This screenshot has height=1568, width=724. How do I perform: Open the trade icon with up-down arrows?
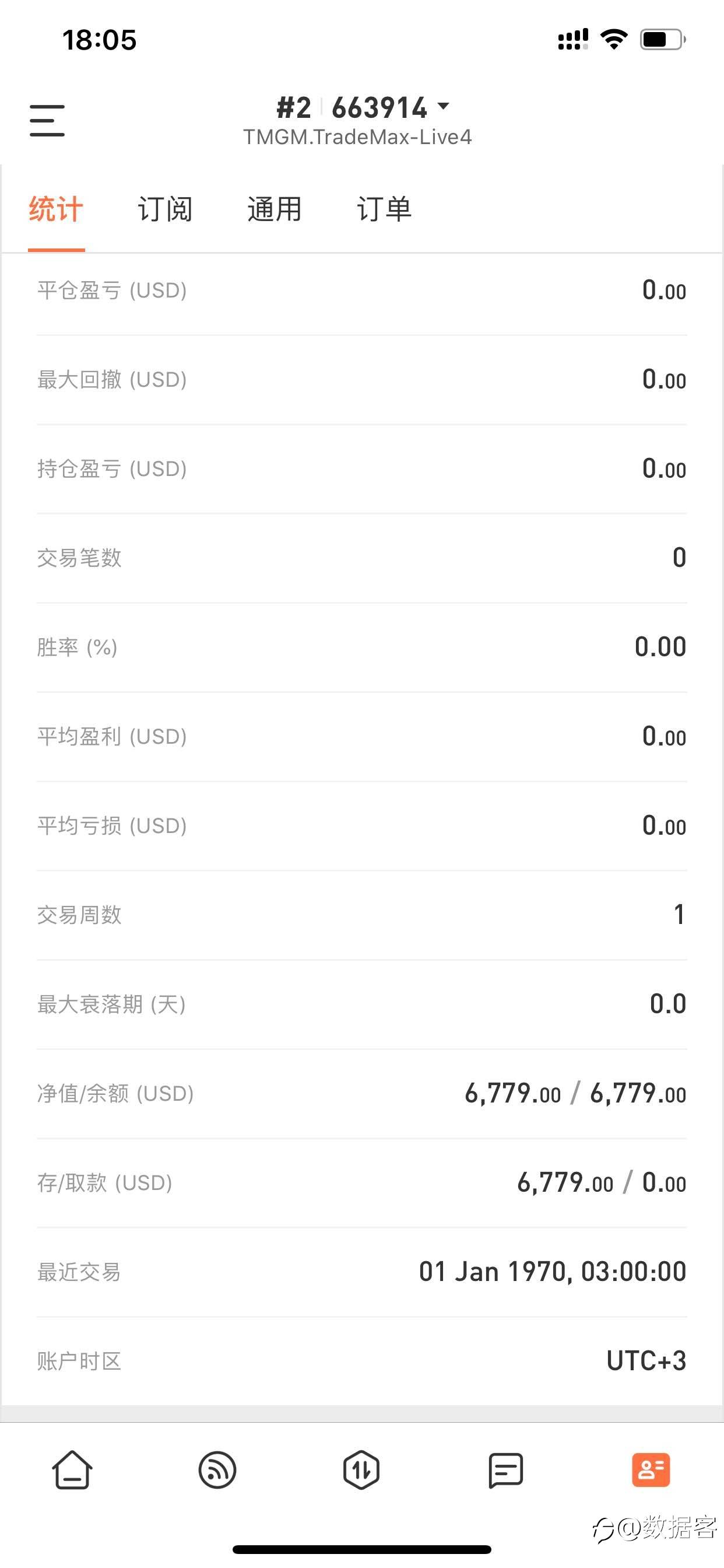pos(361,1470)
